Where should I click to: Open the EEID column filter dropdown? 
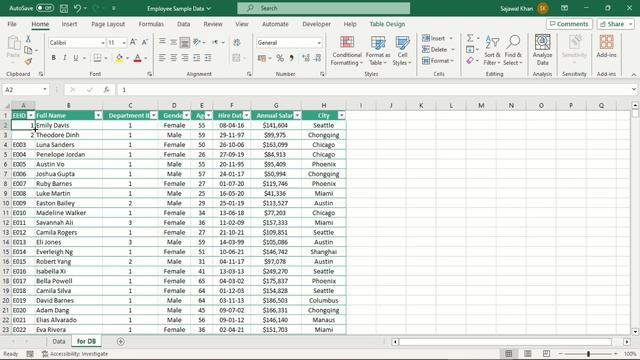tap(31, 116)
